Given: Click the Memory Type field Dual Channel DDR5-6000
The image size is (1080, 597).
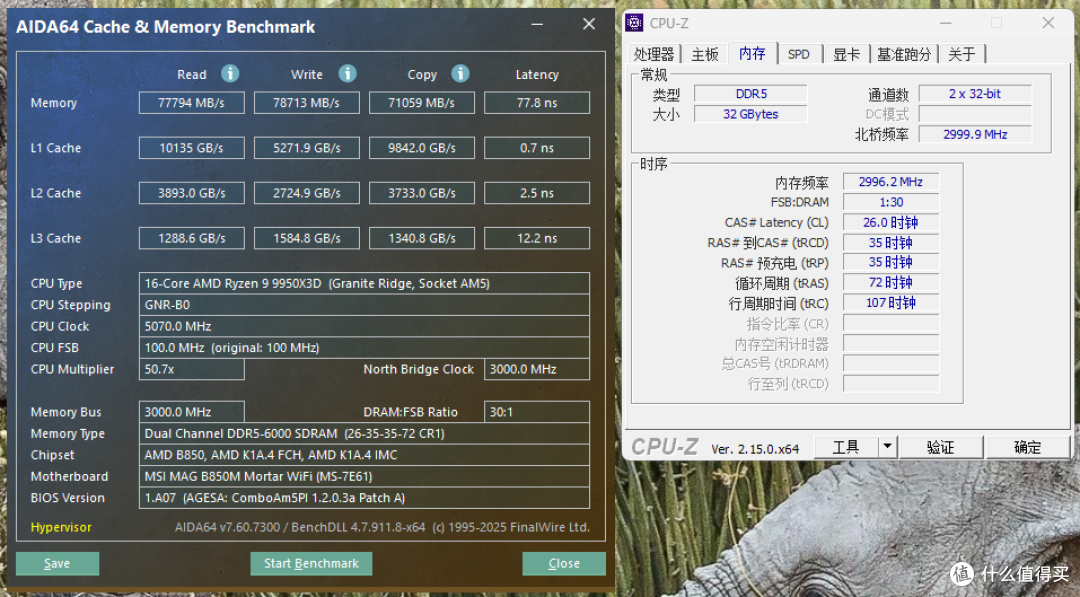Looking at the screenshot, I should pyautogui.click(x=364, y=433).
